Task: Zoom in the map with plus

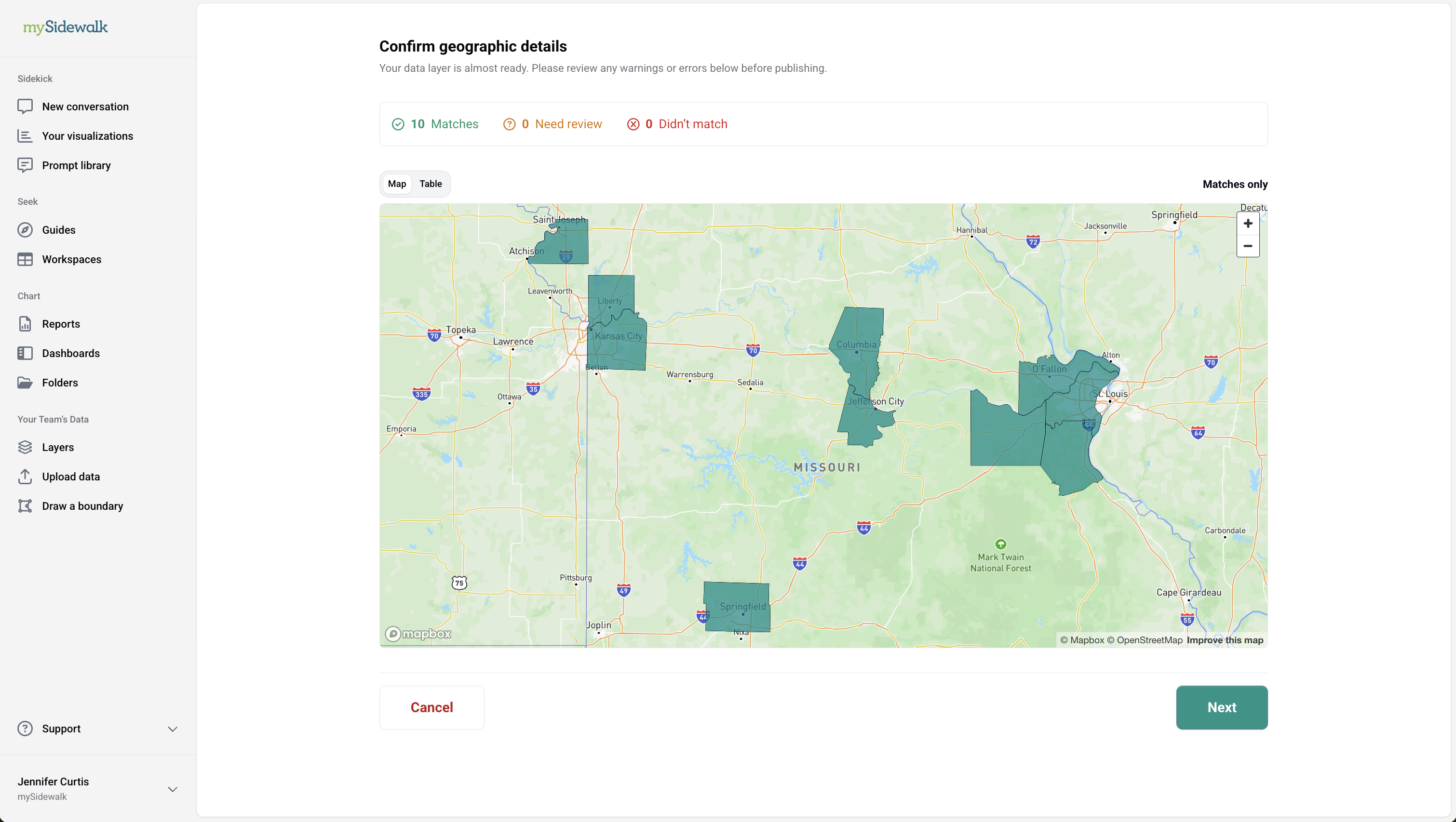Action: (x=1247, y=224)
